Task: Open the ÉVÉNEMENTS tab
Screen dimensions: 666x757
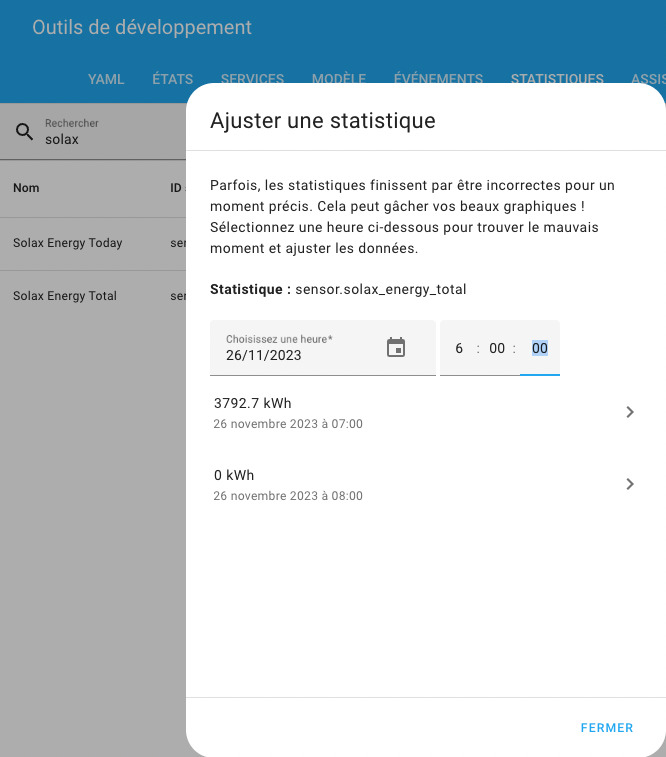Action: click(x=438, y=78)
